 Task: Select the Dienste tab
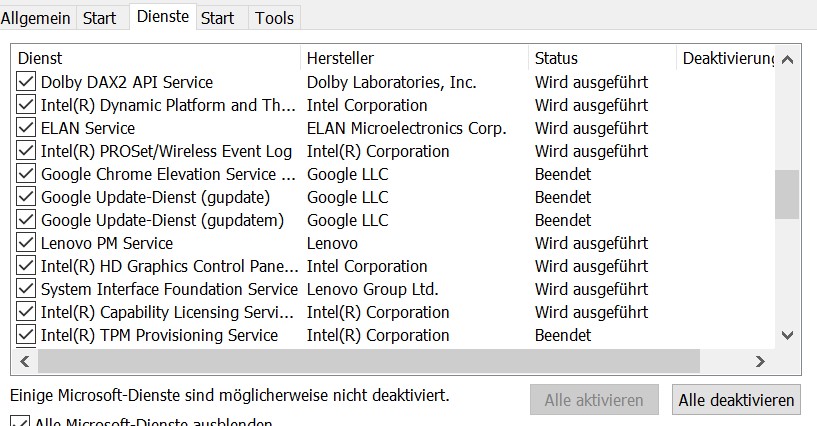point(163,17)
